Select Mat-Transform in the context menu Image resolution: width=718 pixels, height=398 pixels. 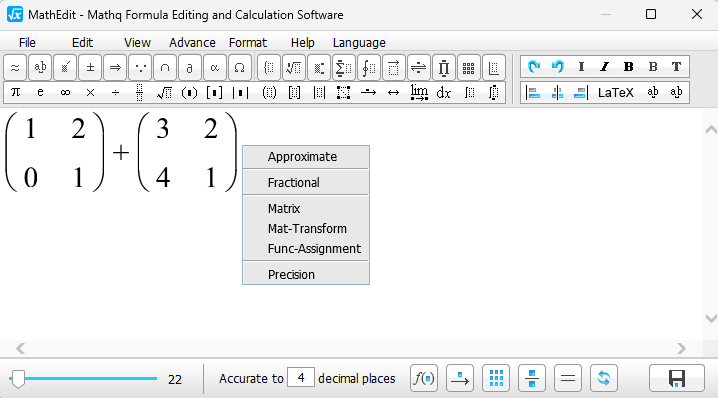coord(306,229)
